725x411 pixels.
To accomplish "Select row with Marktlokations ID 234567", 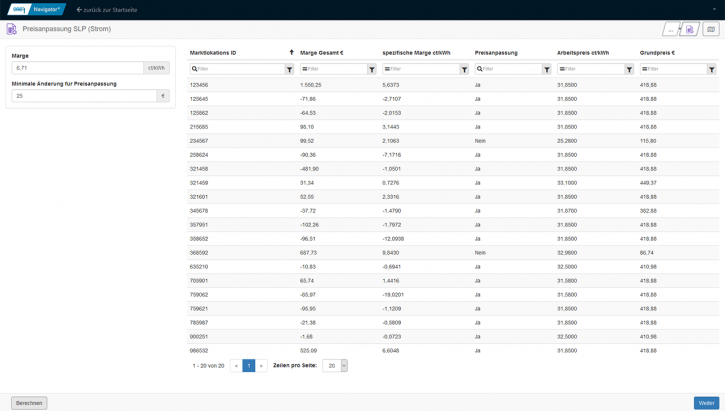I will 453,141.
